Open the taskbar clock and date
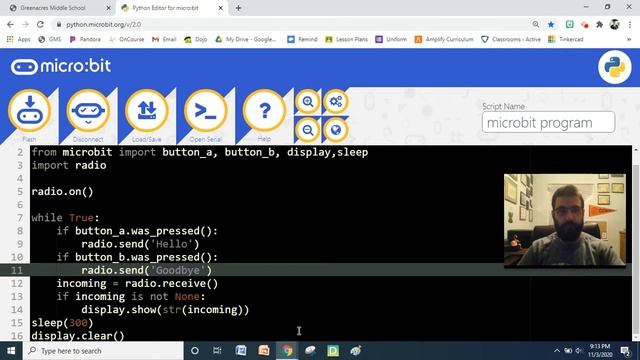This screenshot has width=640, height=360. point(600,351)
